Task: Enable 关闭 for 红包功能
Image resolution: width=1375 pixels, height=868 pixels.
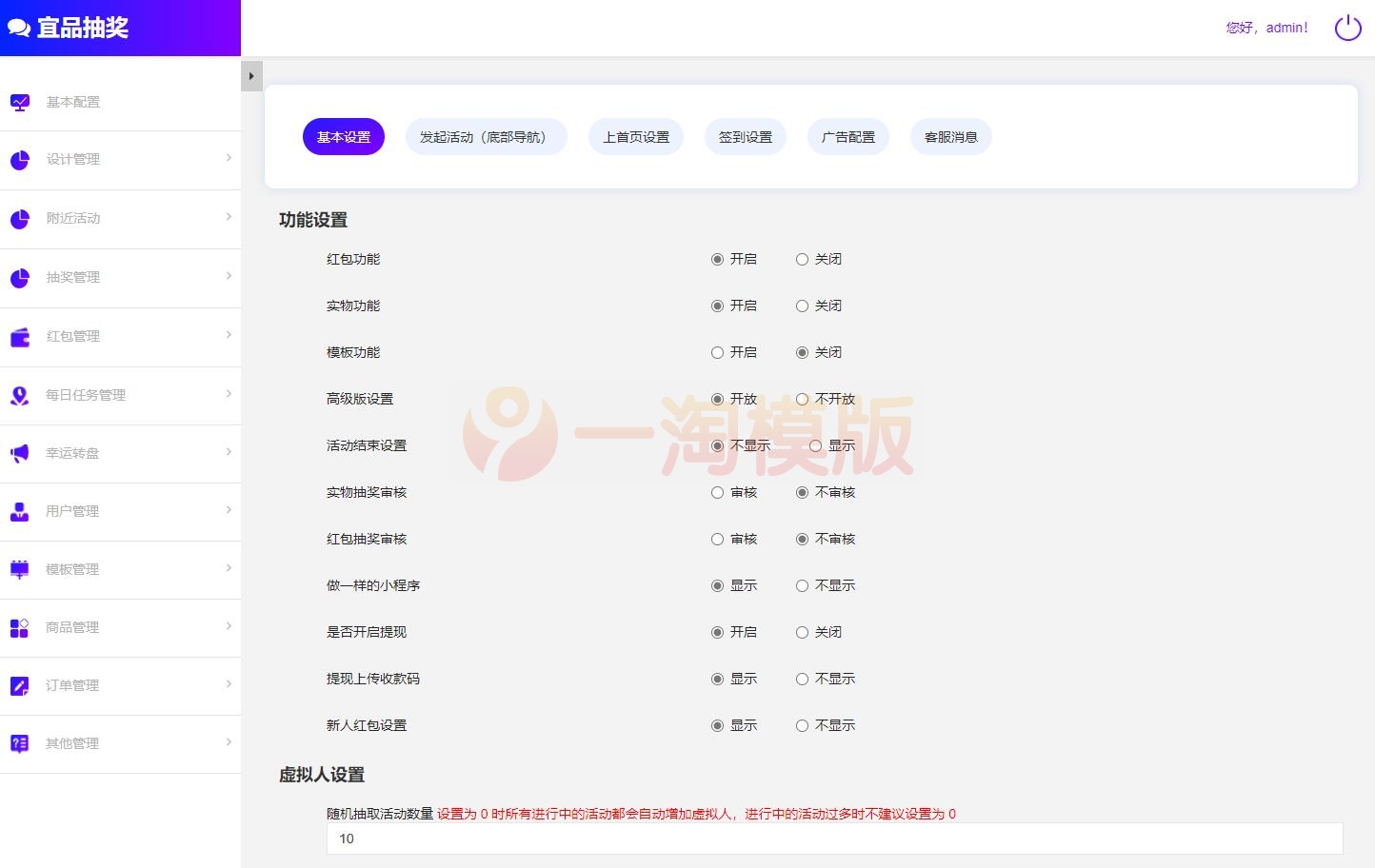Action: click(x=803, y=258)
